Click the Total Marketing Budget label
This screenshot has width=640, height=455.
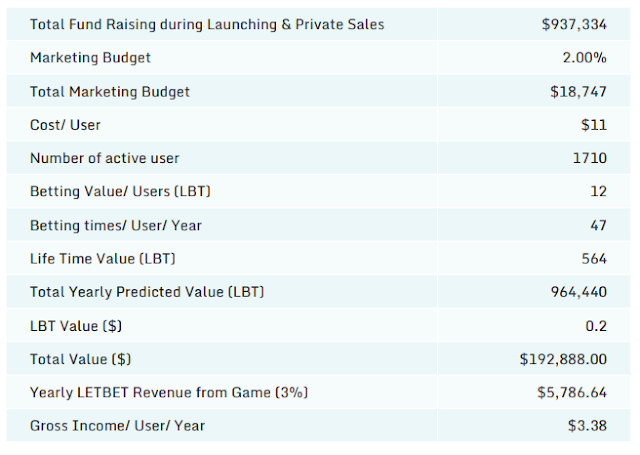110,92
